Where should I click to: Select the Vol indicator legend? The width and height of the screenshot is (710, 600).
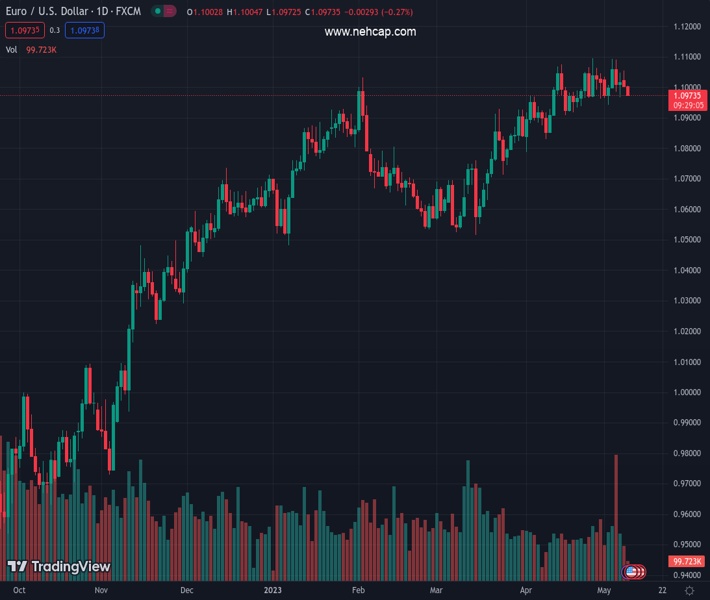(x=11, y=49)
